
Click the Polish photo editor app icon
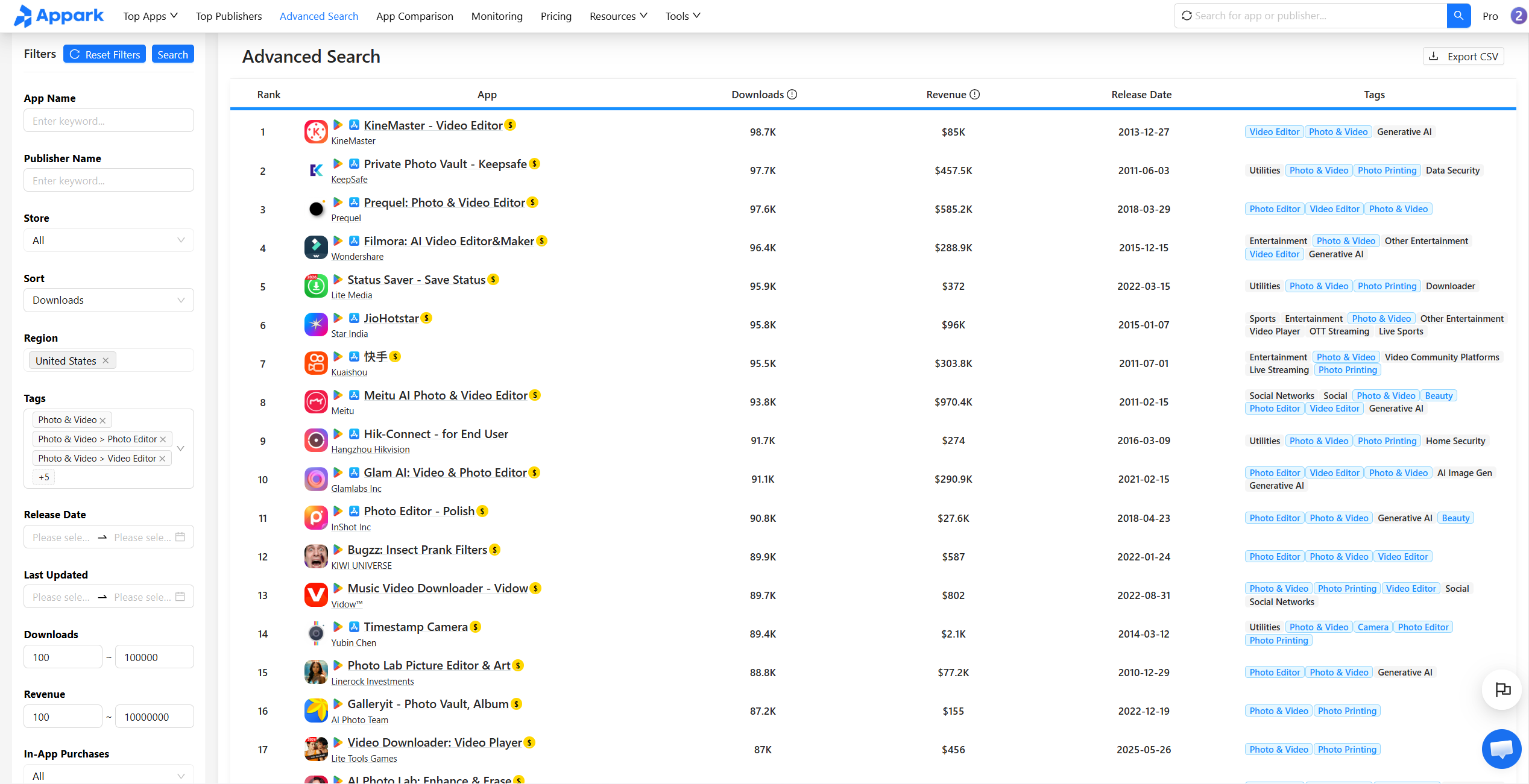coord(316,518)
